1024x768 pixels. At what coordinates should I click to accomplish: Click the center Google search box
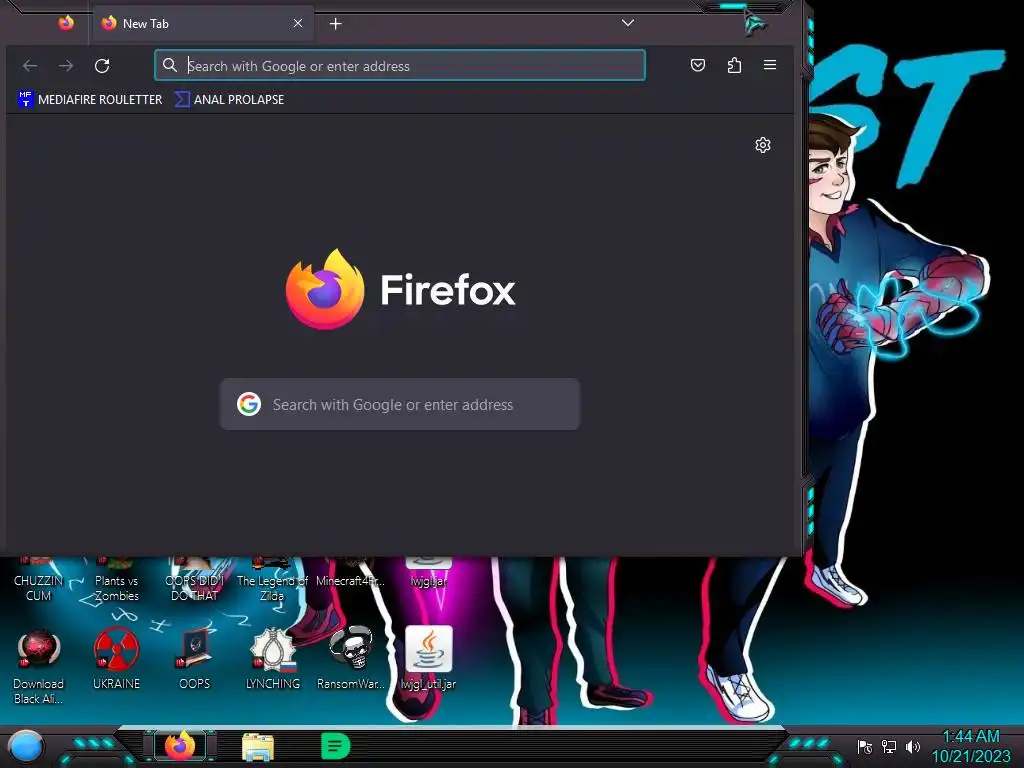pyautogui.click(x=400, y=404)
